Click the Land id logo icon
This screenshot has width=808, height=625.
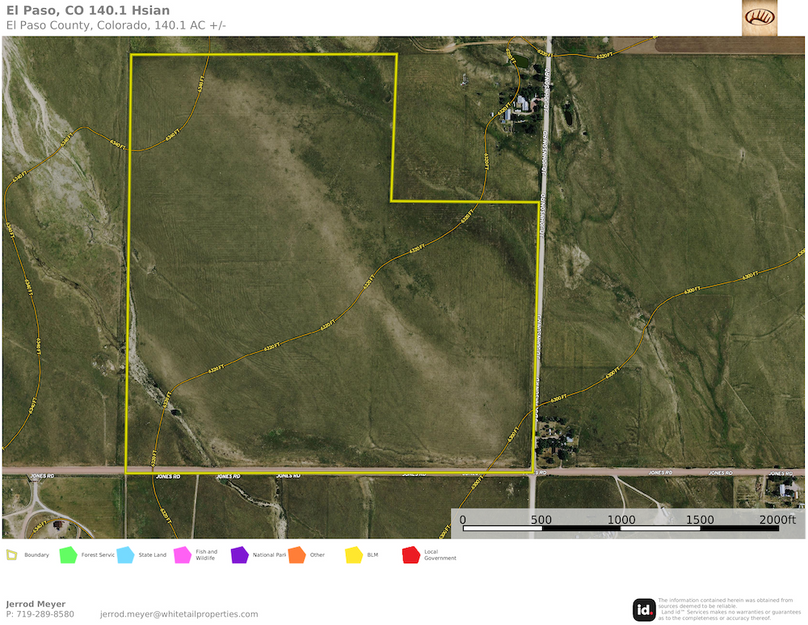click(x=644, y=609)
